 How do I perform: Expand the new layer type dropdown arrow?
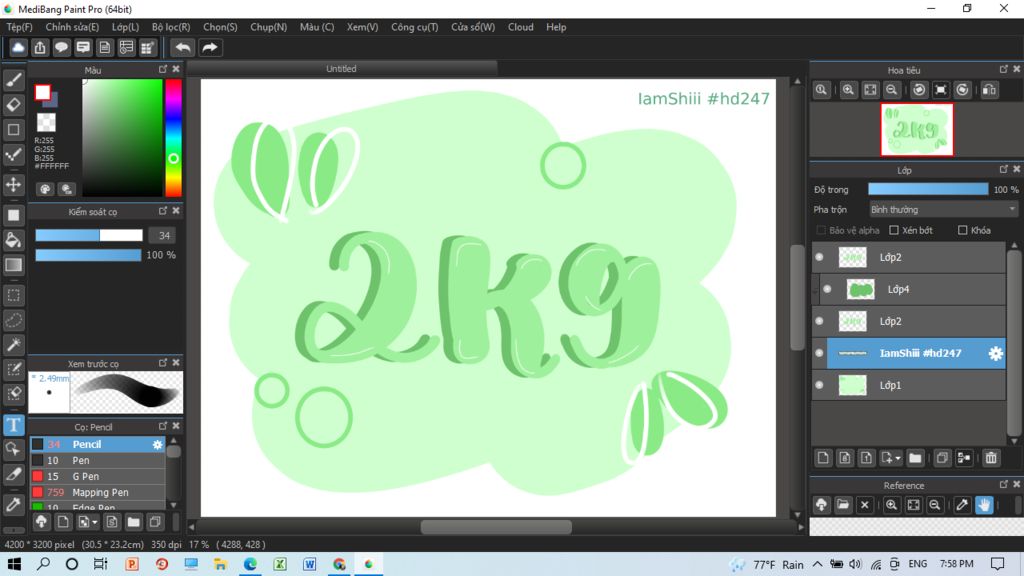pyautogui.click(x=898, y=458)
